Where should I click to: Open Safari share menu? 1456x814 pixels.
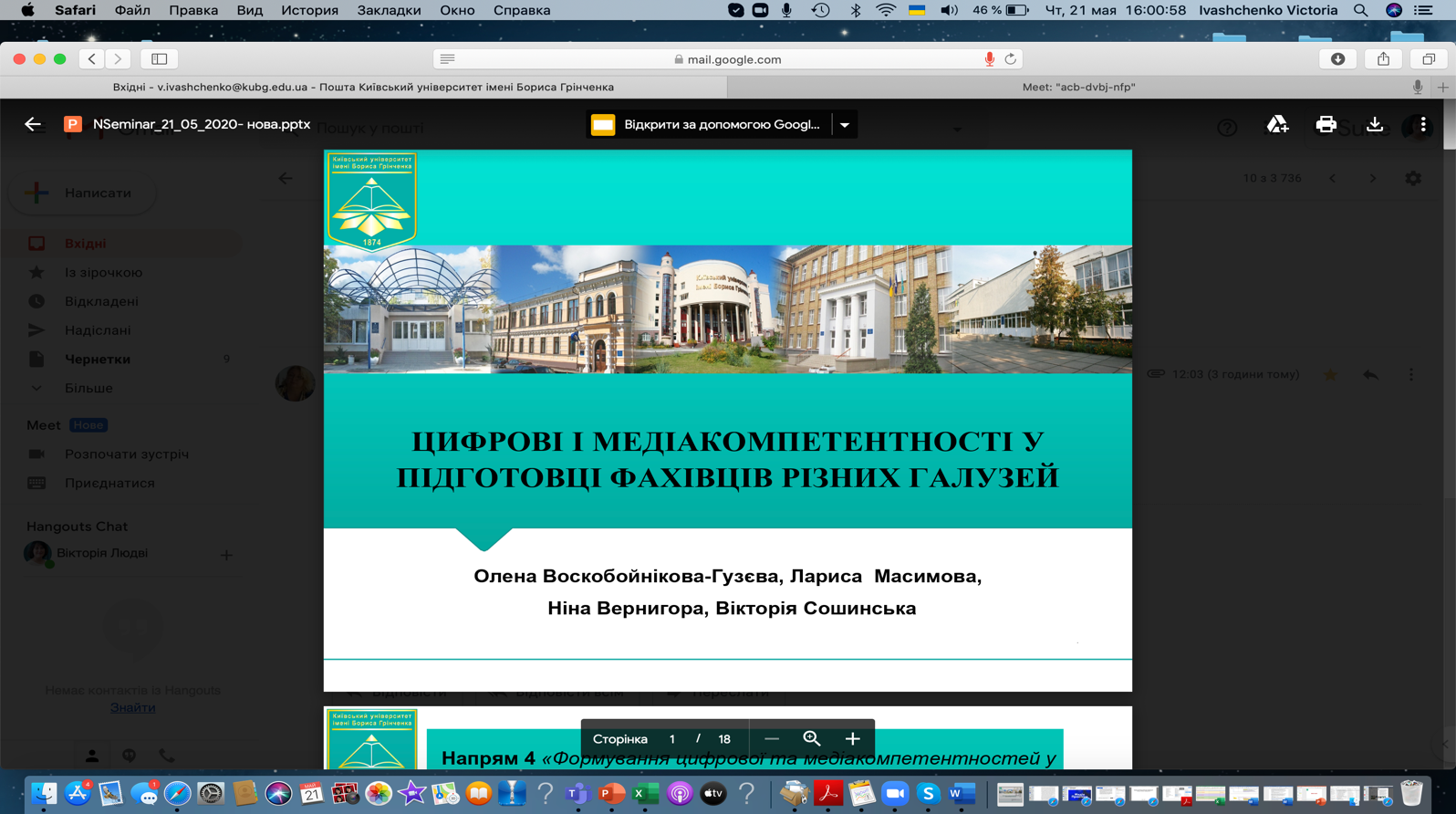coord(1383,59)
